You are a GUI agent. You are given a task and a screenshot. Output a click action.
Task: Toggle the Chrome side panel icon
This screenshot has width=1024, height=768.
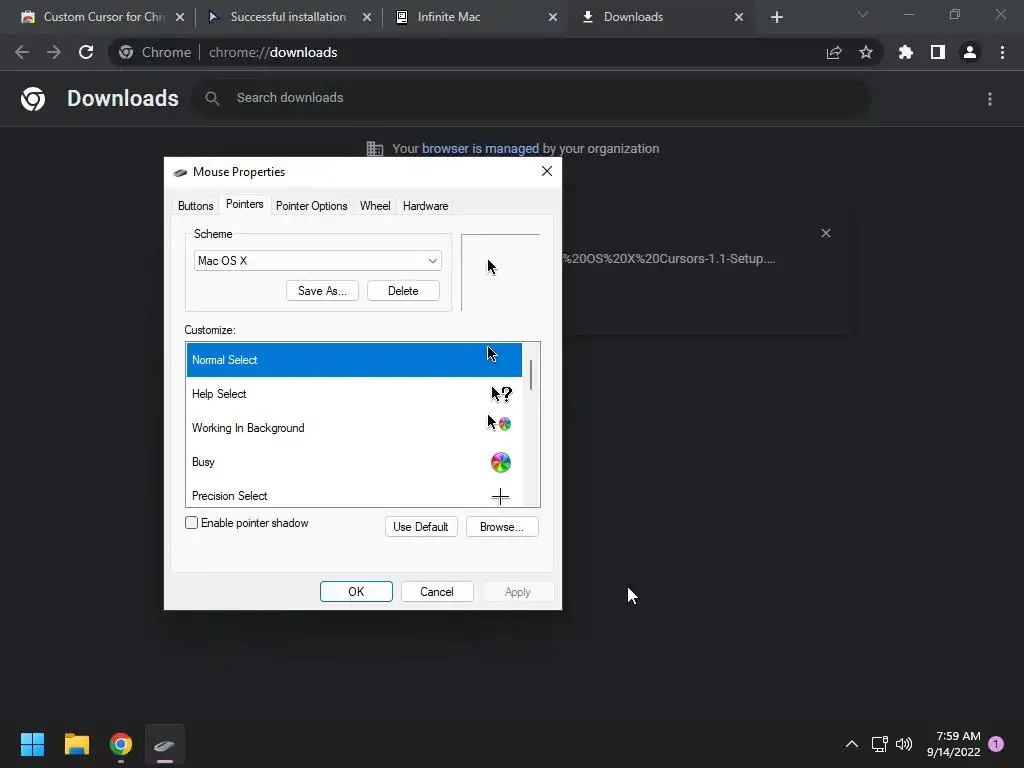pos(938,52)
